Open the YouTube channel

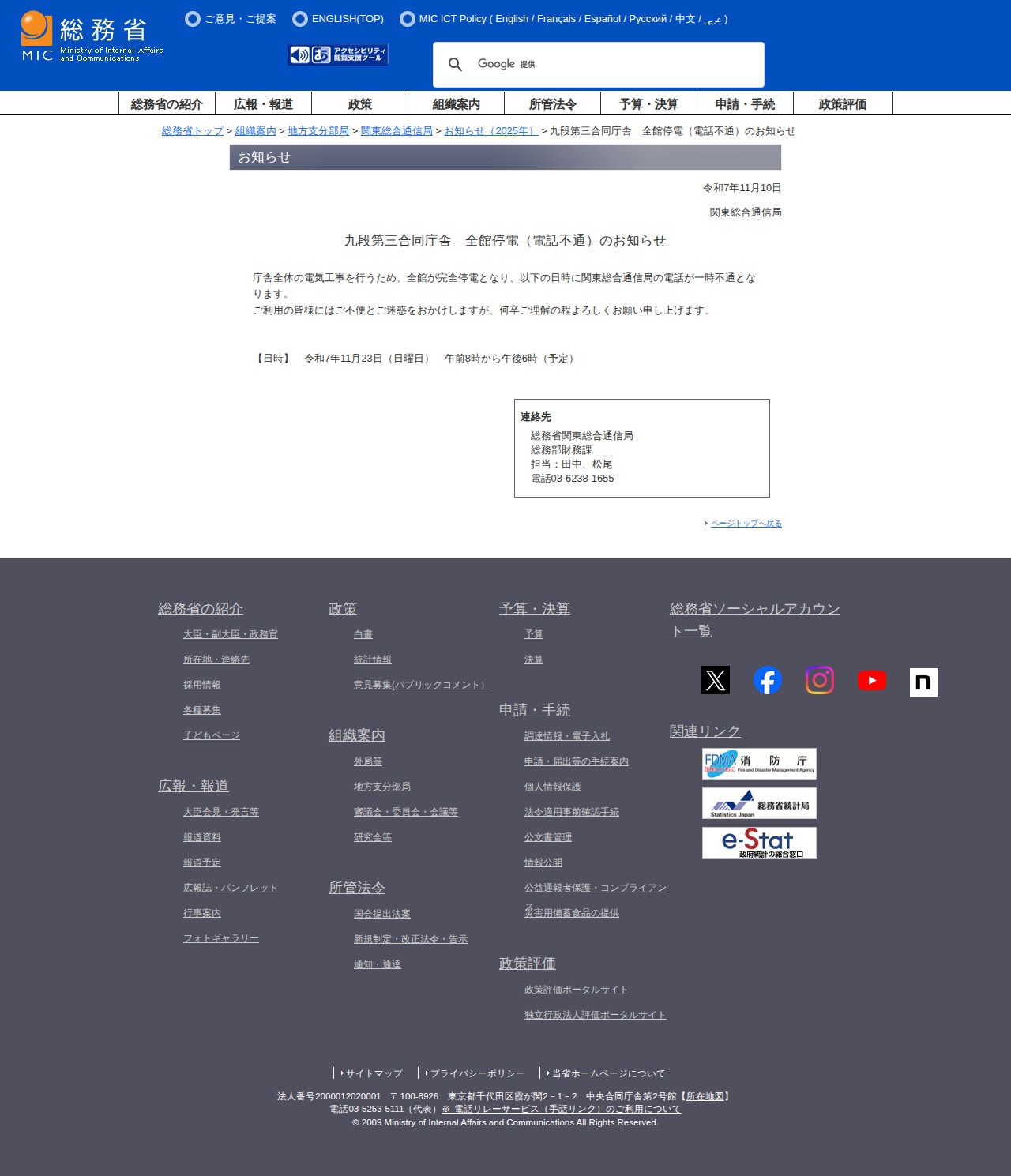click(x=872, y=679)
